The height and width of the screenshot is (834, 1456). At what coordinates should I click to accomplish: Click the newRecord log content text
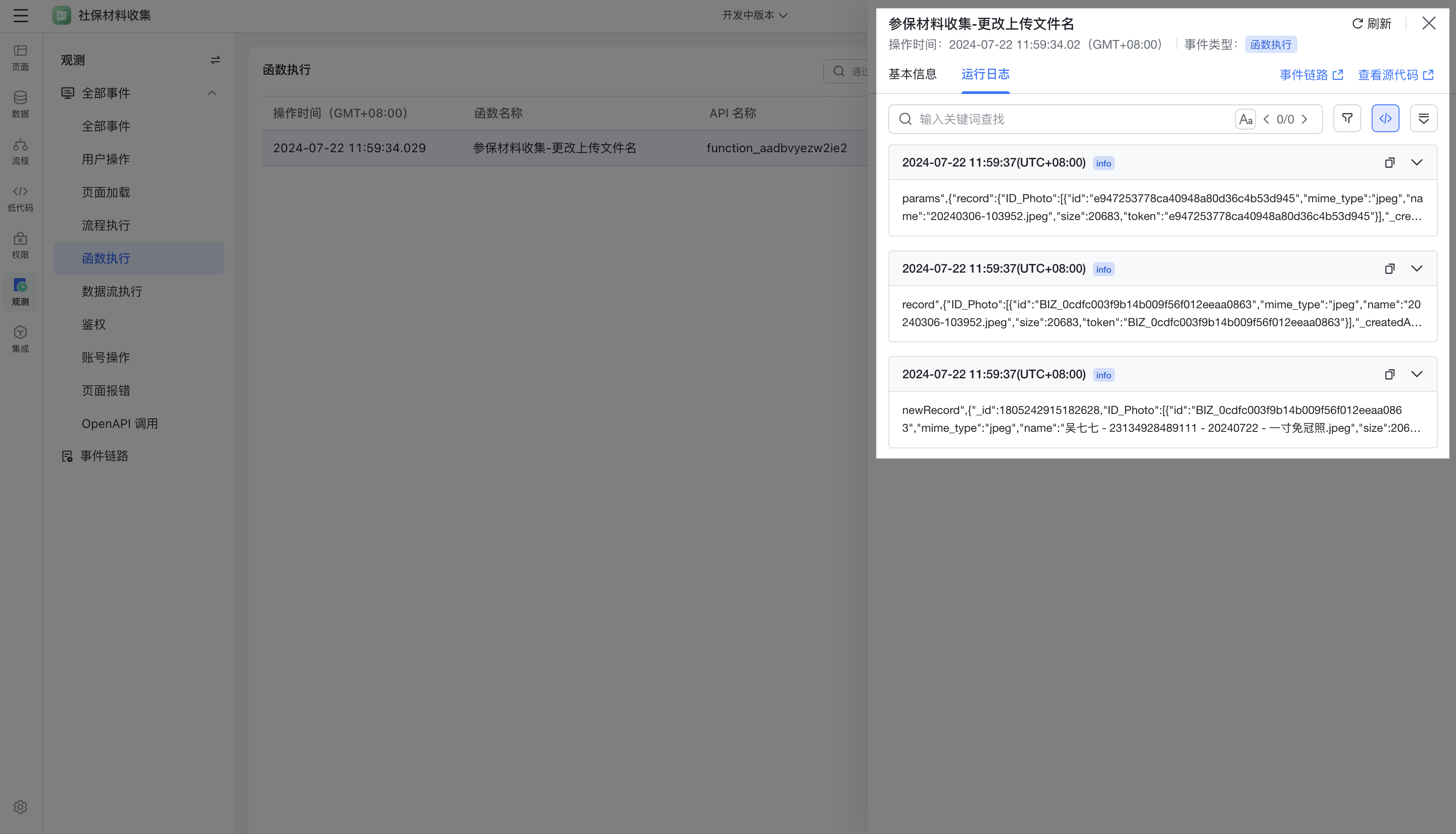click(x=1162, y=419)
